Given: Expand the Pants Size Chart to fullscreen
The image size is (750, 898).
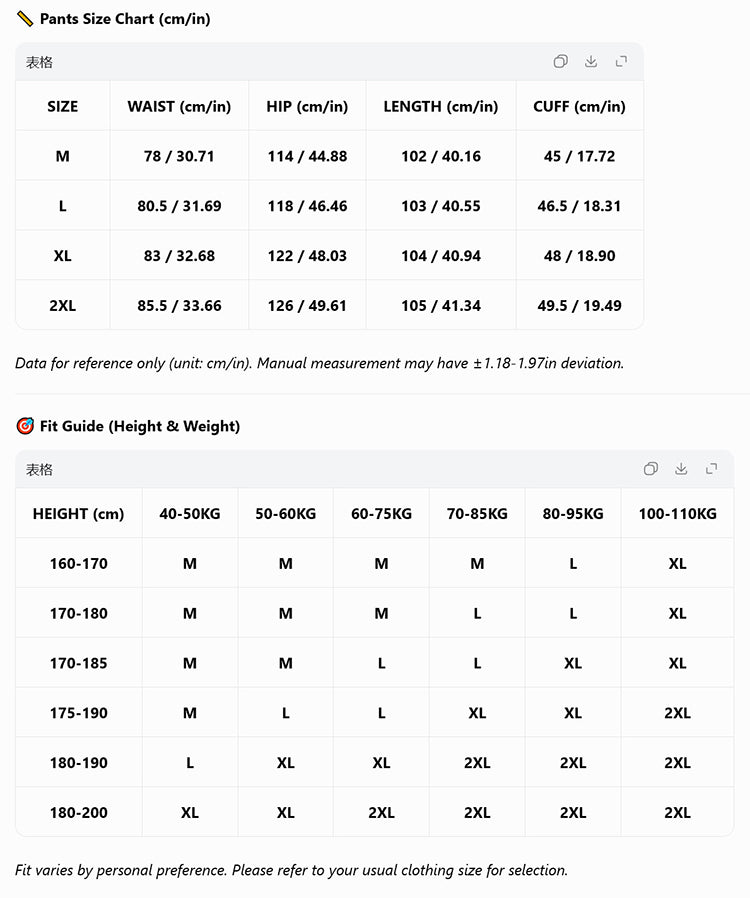Looking at the screenshot, I should pos(621,61).
